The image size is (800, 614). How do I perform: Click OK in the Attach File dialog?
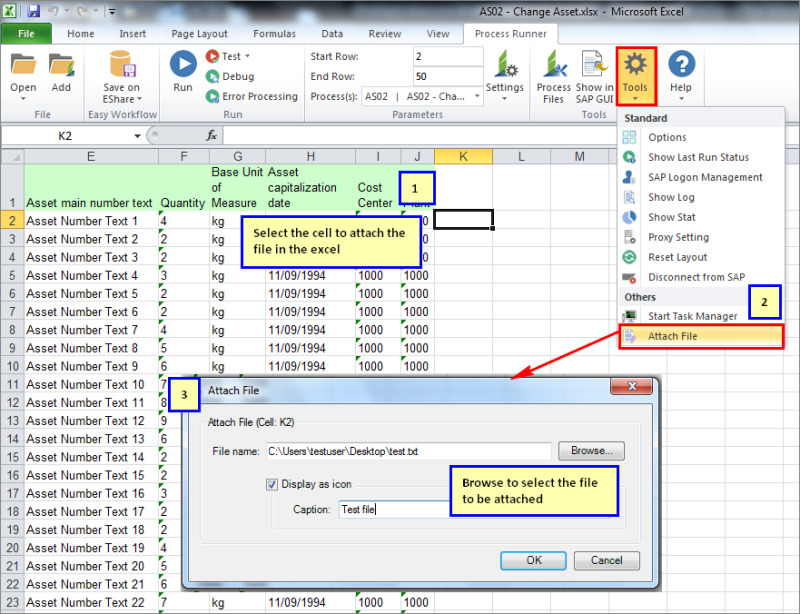point(534,560)
